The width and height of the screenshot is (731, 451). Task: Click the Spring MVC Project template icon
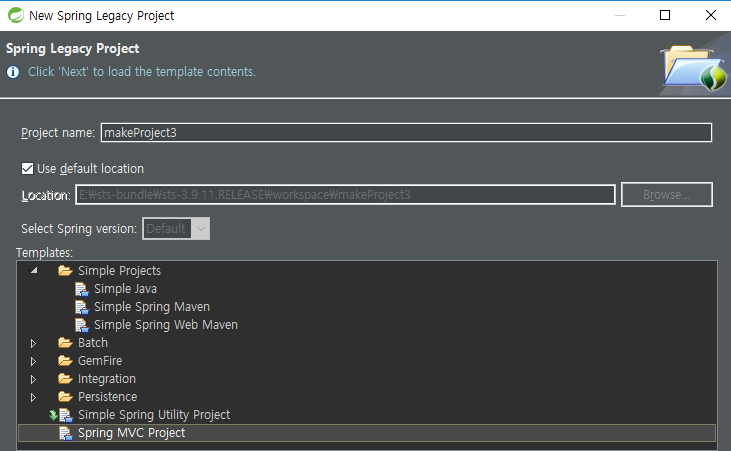click(65, 433)
